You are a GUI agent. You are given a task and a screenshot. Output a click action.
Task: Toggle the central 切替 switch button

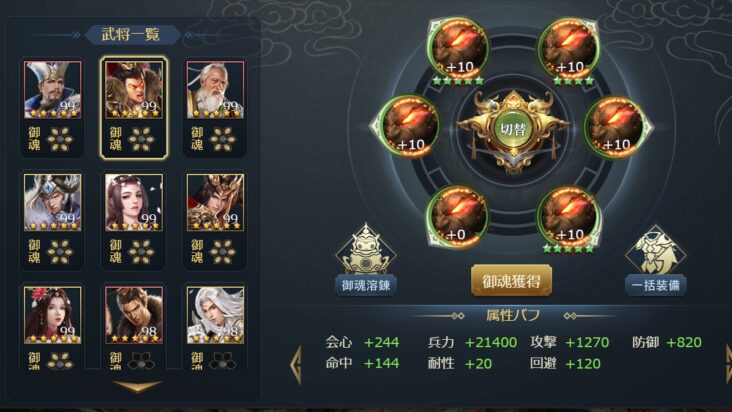click(x=513, y=129)
